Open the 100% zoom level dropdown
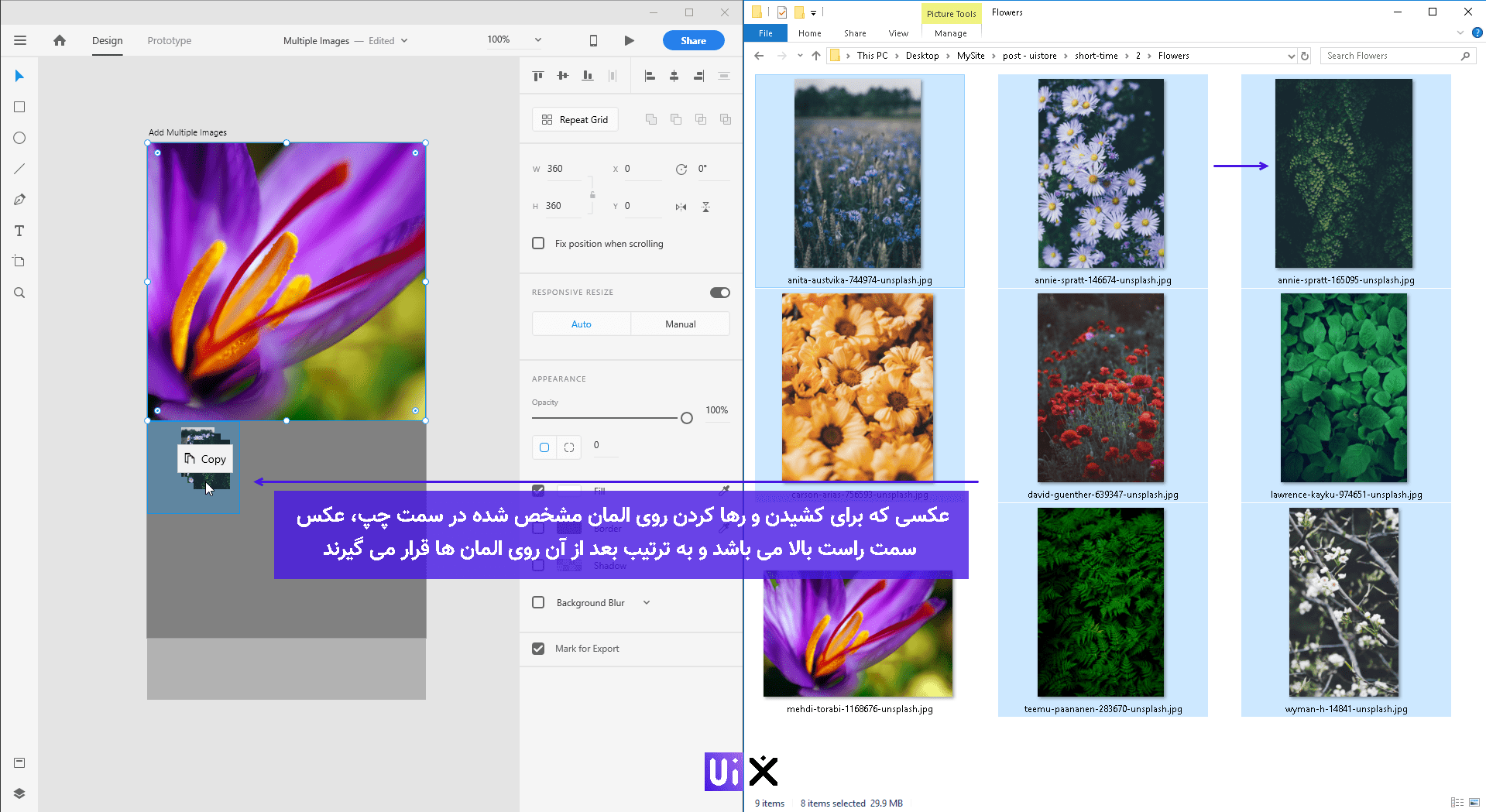This screenshot has height=812, width=1486. (x=538, y=39)
